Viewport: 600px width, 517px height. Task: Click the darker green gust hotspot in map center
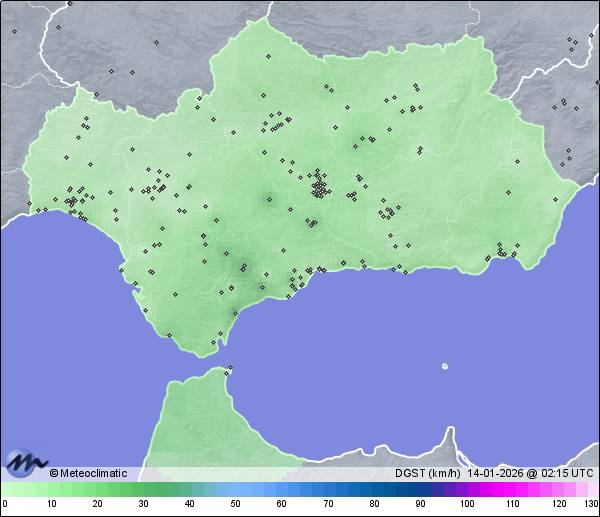click(x=268, y=198)
